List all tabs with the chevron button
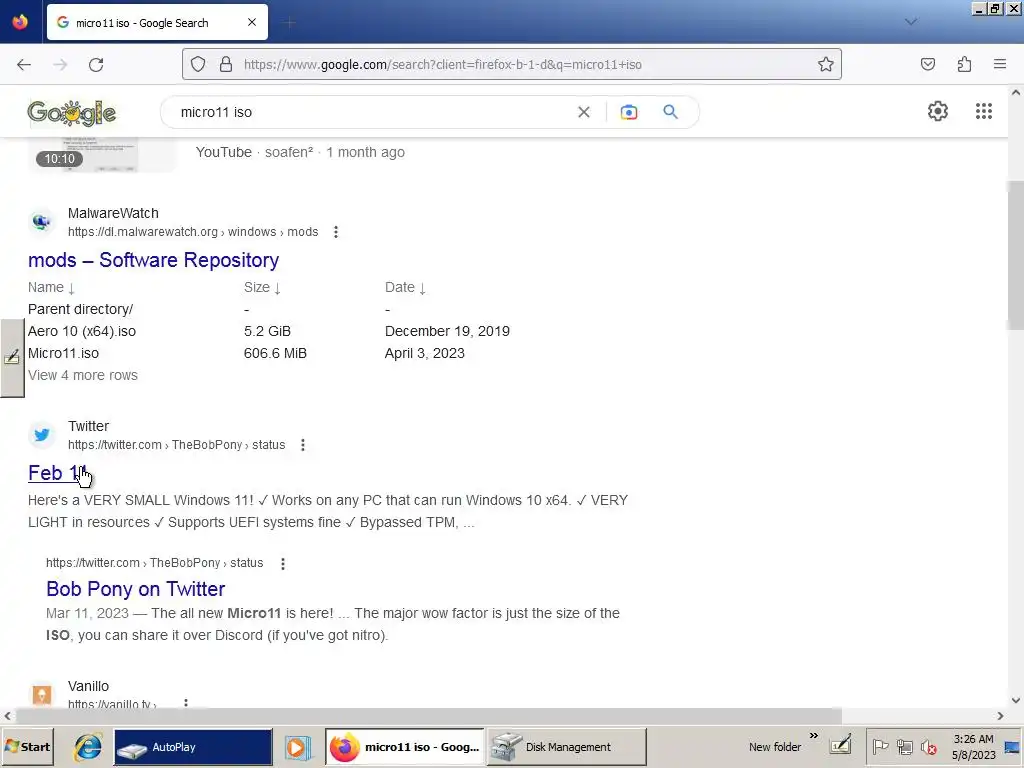 pyautogui.click(x=910, y=22)
